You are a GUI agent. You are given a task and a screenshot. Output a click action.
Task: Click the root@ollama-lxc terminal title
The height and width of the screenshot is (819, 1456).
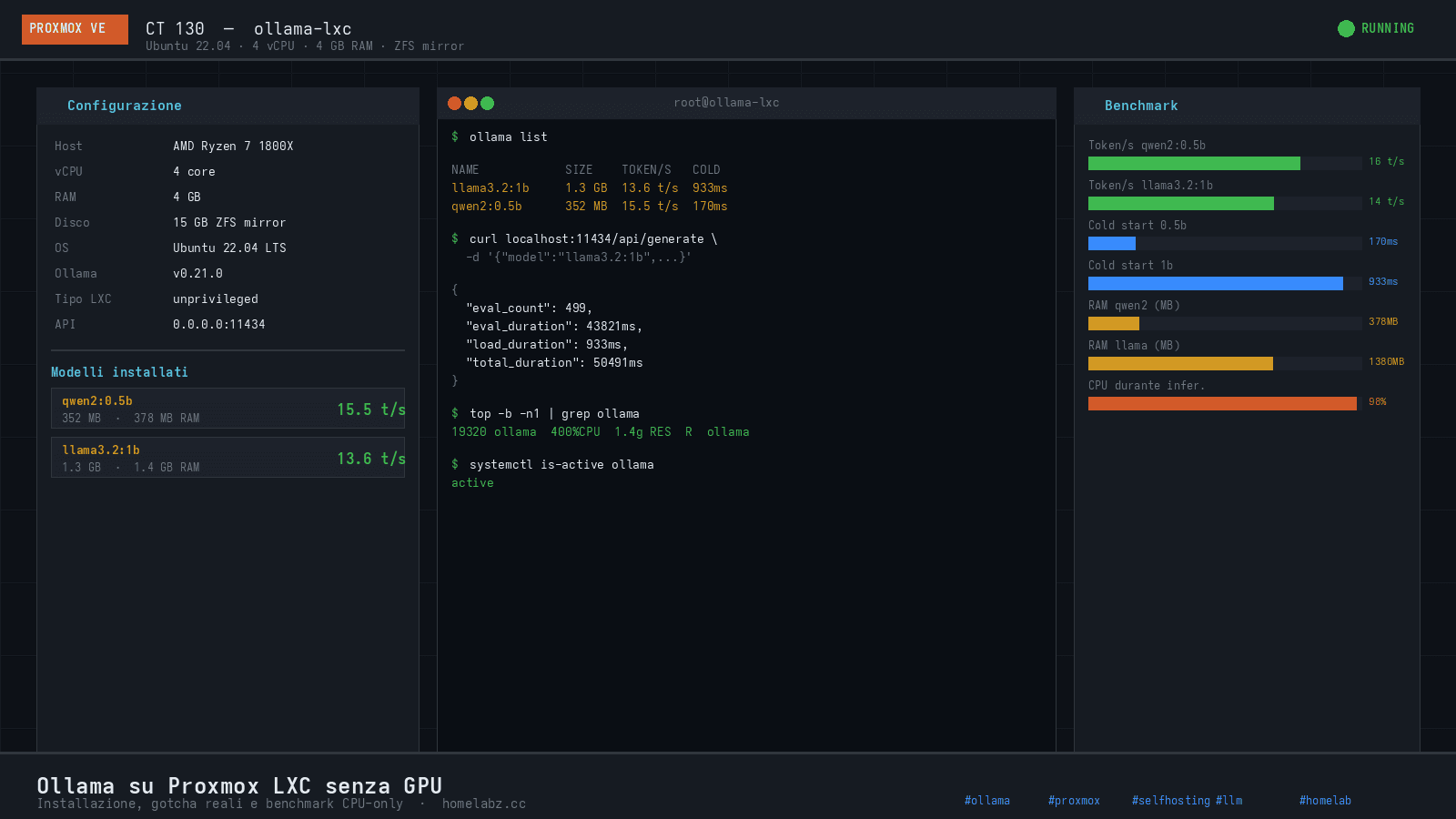726,102
